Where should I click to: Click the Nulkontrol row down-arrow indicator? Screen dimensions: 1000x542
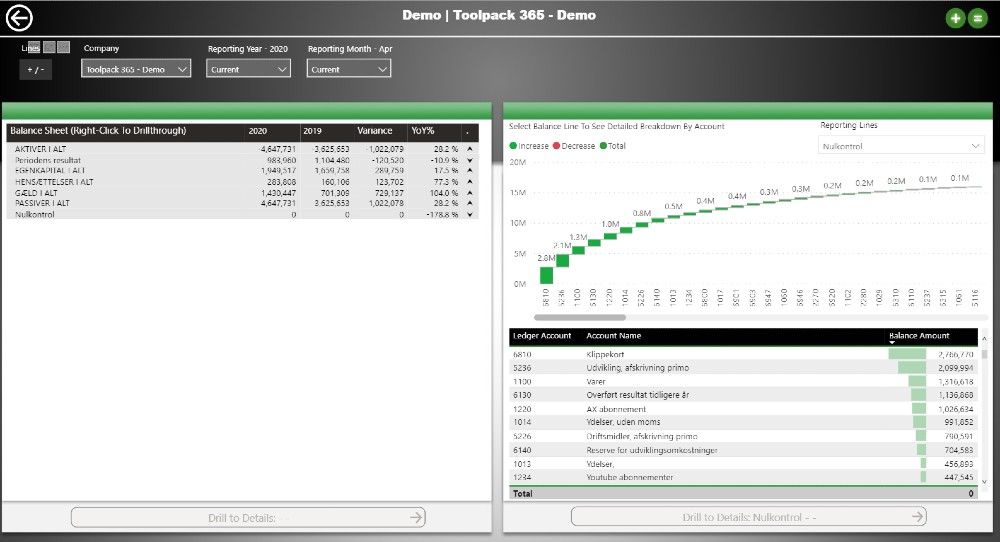click(x=469, y=214)
